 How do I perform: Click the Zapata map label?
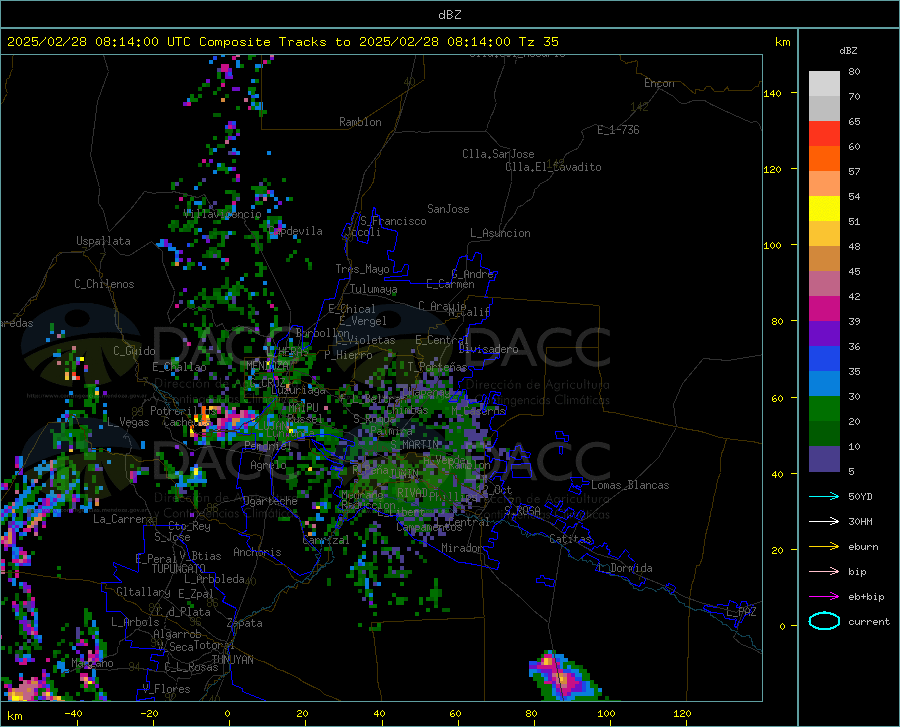click(x=245, y=623)
